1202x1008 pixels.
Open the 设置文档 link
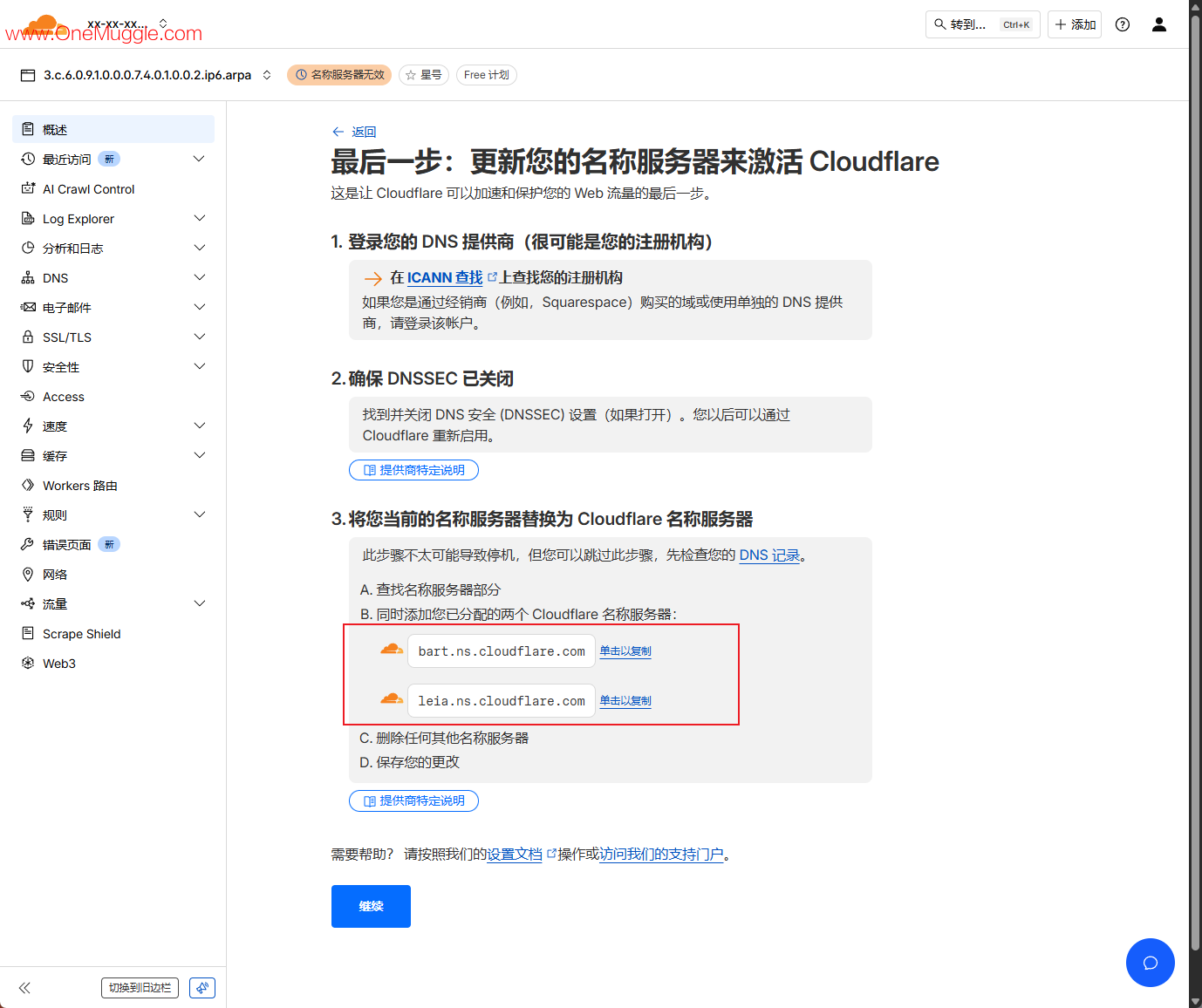[x=515, y=854]
